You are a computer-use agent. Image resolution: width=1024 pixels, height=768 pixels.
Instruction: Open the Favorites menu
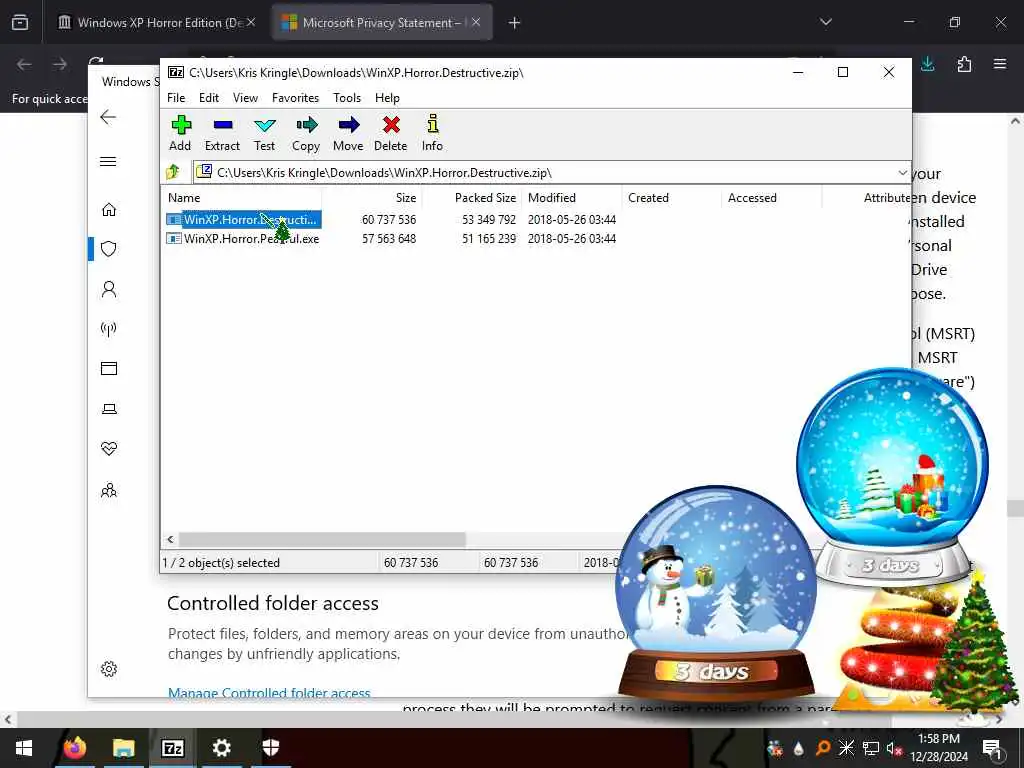tap(295, 98)
